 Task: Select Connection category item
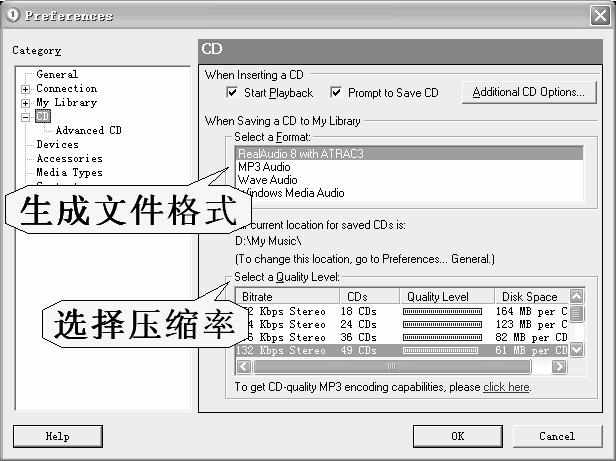click(x=67, y=88)
